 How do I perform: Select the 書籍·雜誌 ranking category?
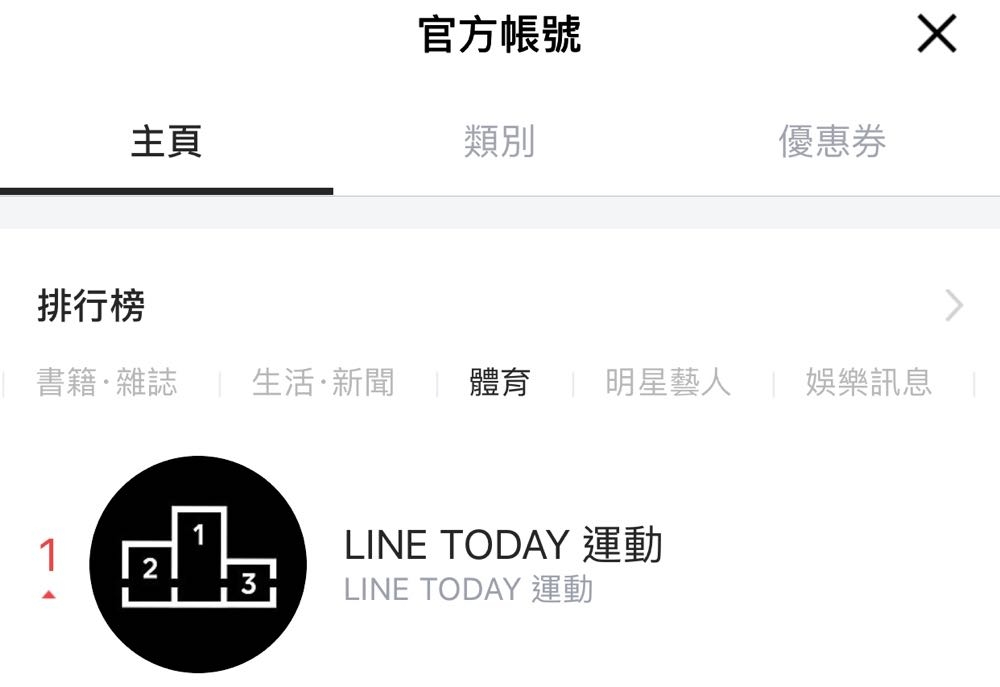coord(107,383)
